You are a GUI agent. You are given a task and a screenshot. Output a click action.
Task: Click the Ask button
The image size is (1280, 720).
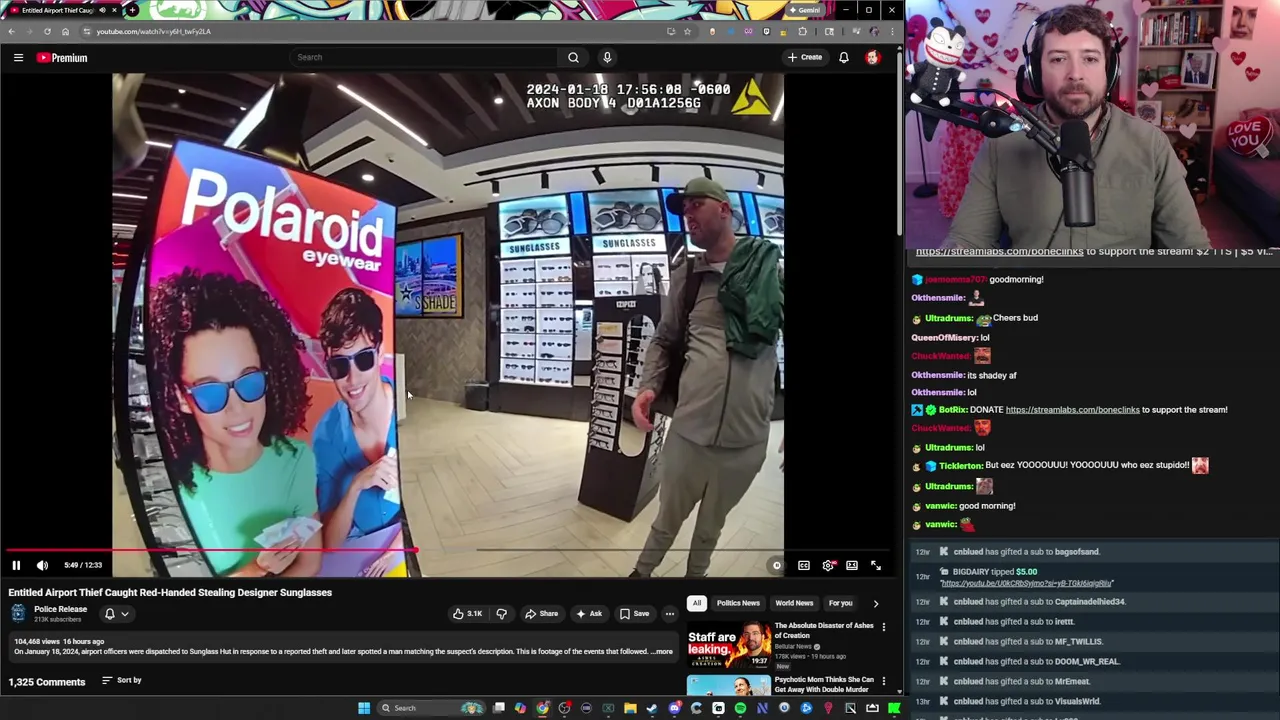(x=589, y=614)
